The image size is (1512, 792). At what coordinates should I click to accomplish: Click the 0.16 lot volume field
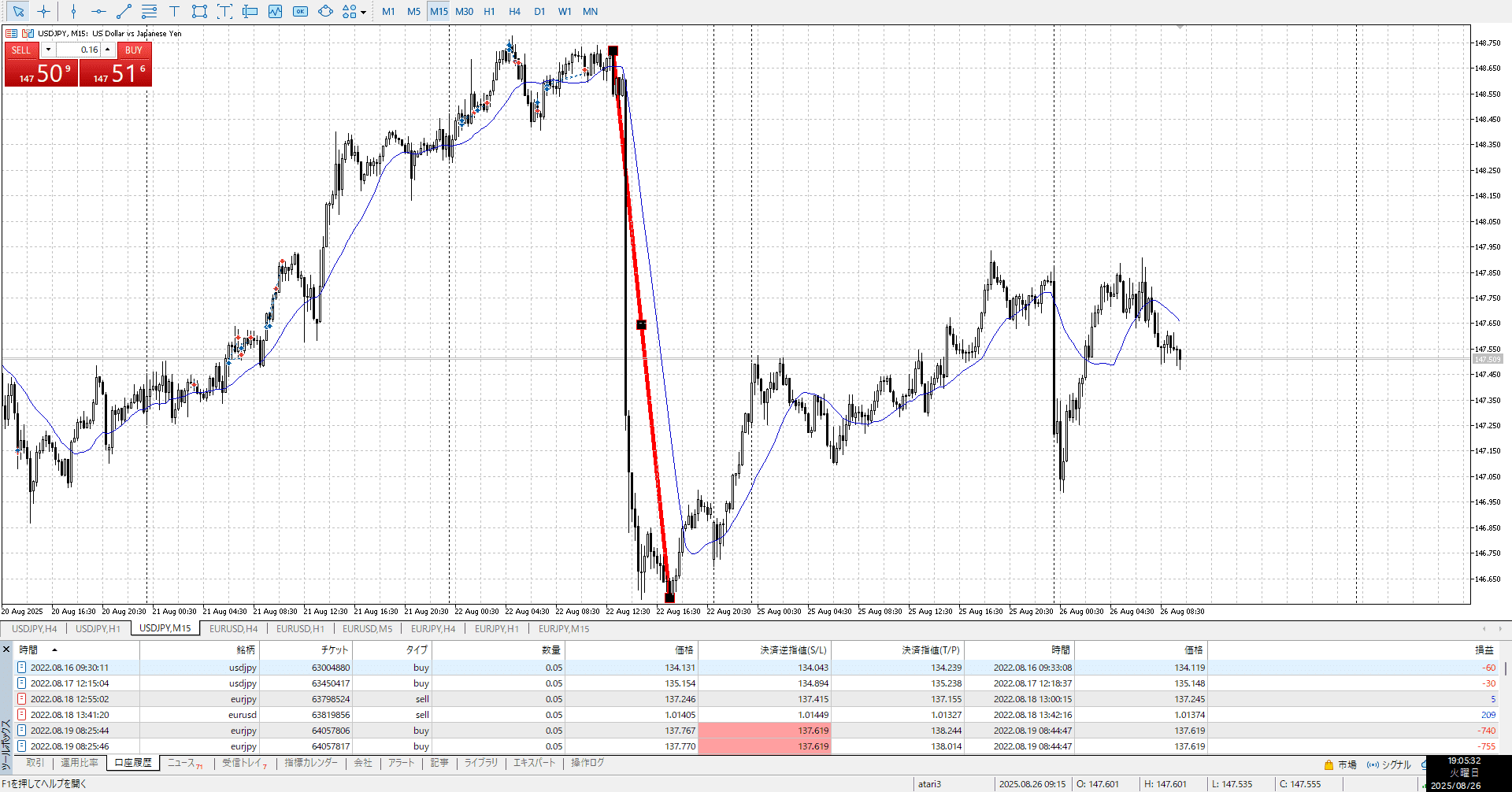pos(79,50)
